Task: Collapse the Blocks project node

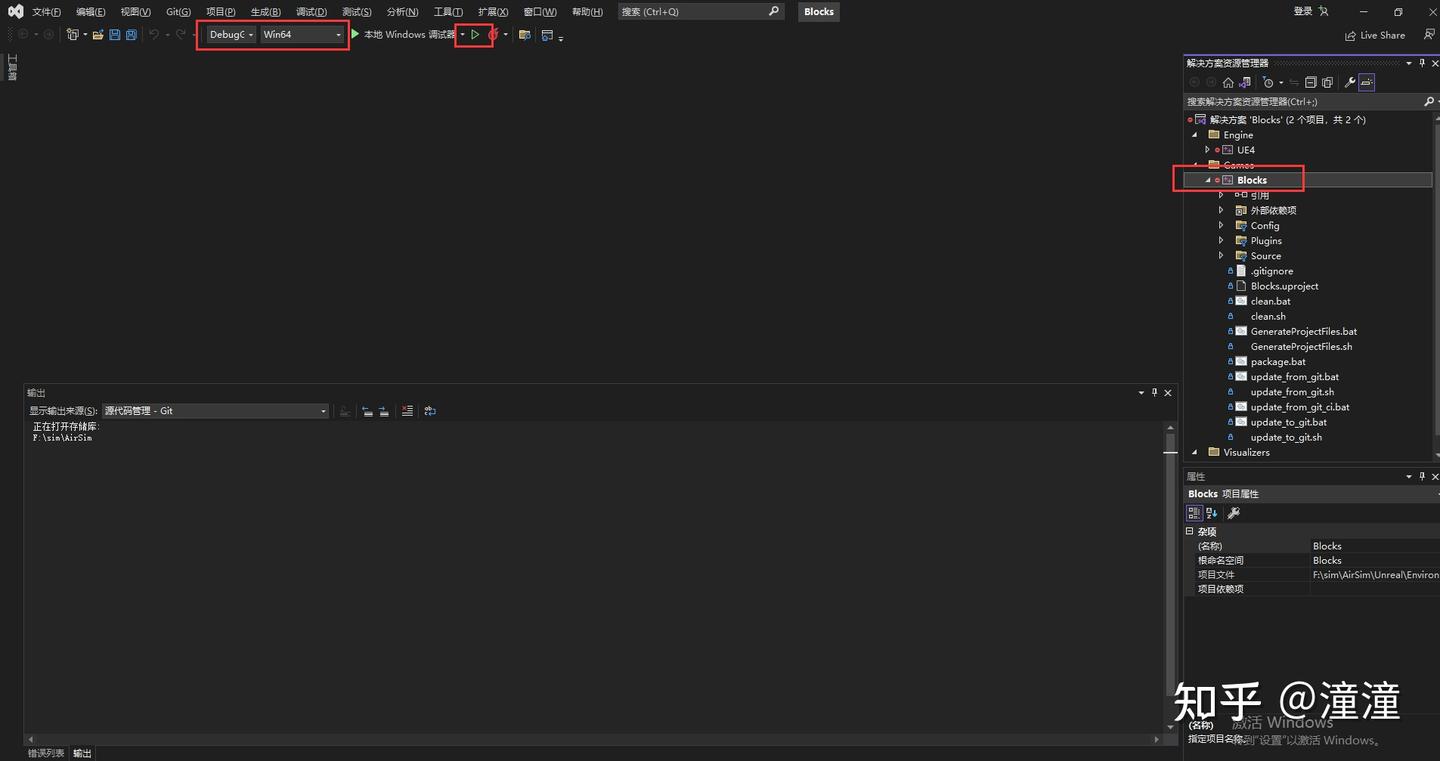Action: point(1208,180)
